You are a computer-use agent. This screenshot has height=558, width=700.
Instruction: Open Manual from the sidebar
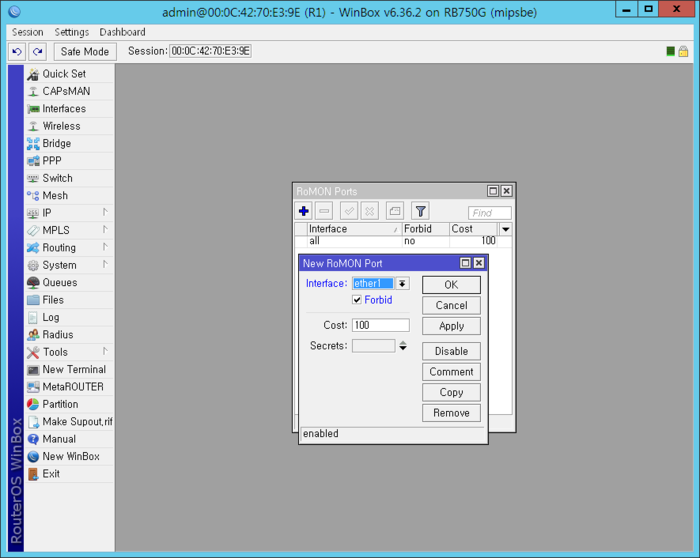click(x=69, y=439)
